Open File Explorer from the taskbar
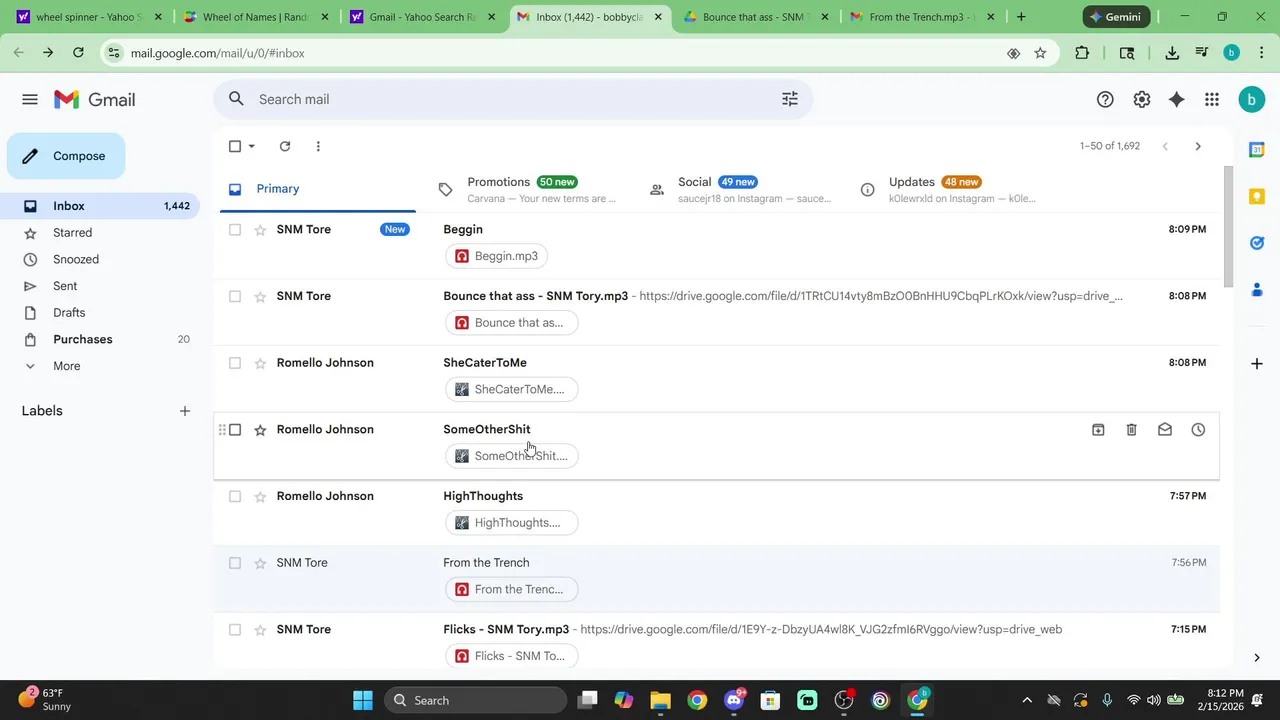 click(x=660, y=700)
